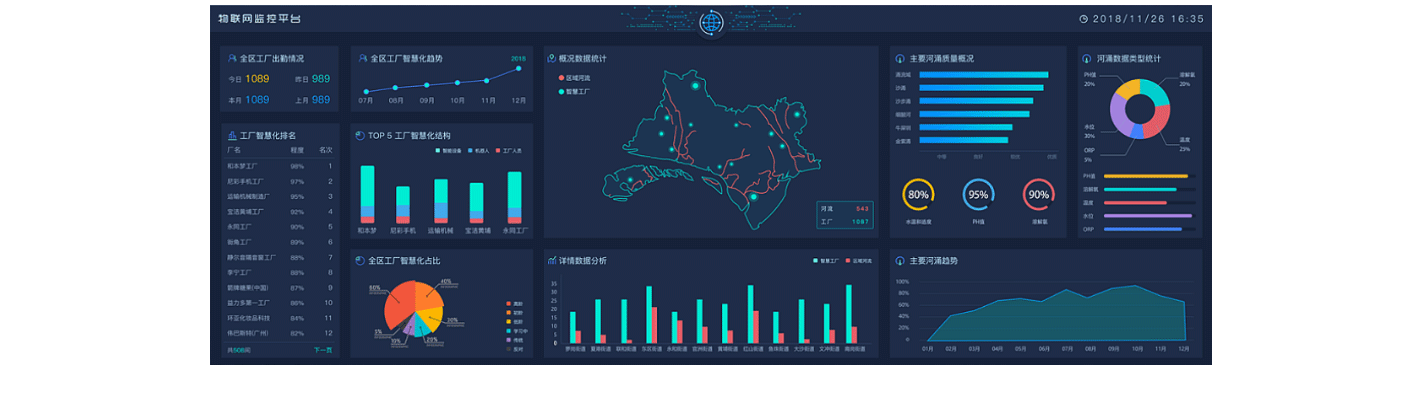Click the 主要河涌质量概况 panel icon
The height and width of the screenshot is (402, 1421).
click(899, 58)
